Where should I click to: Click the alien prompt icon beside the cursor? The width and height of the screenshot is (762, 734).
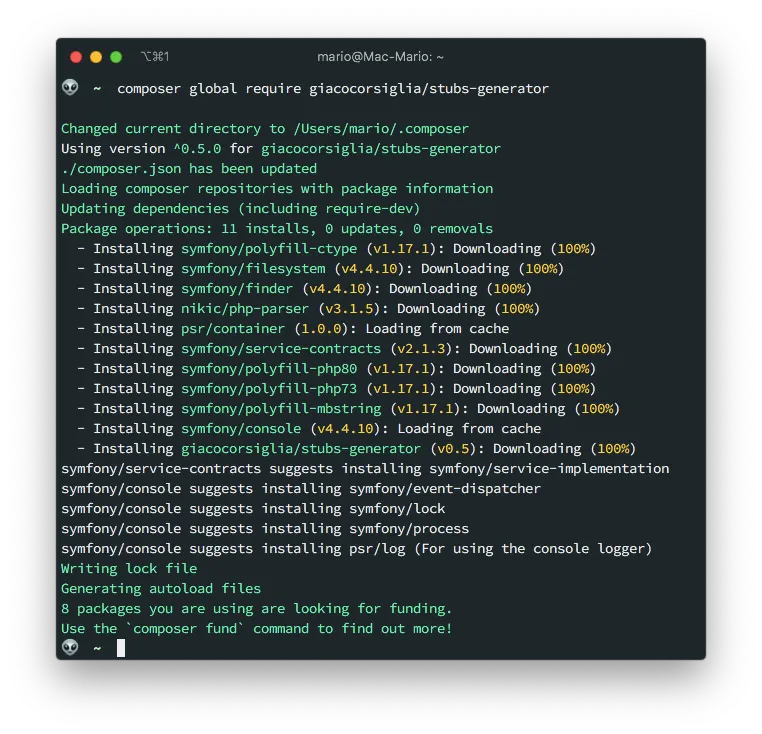(70, 647)
